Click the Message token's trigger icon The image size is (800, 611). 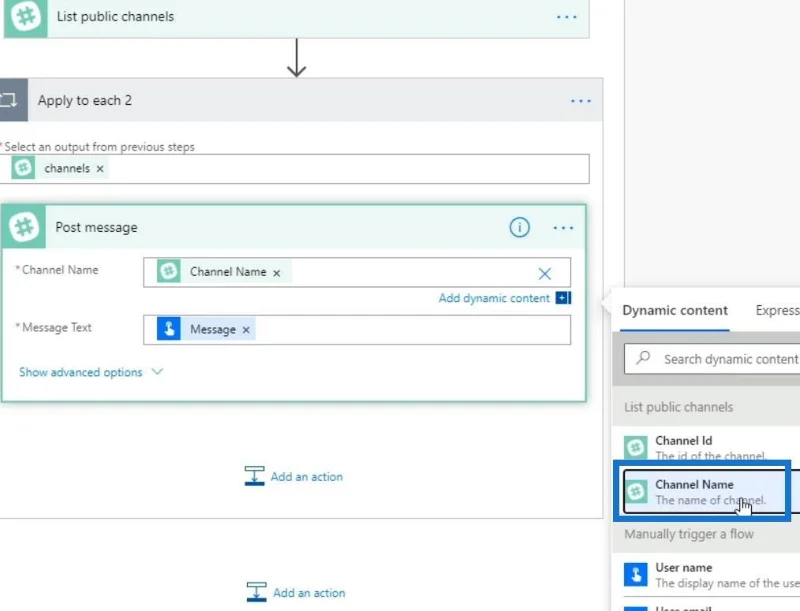click(168, 329)
